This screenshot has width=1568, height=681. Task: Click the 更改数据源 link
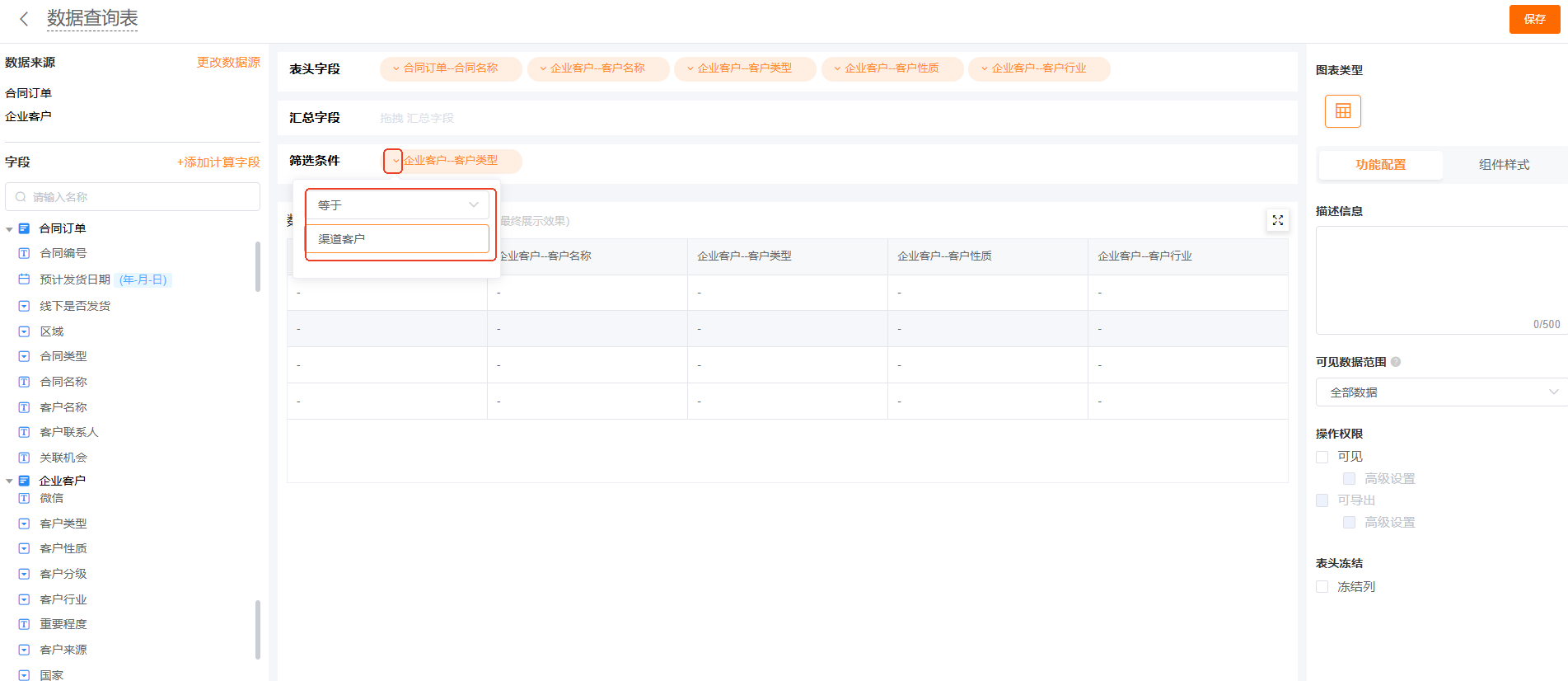228,63
